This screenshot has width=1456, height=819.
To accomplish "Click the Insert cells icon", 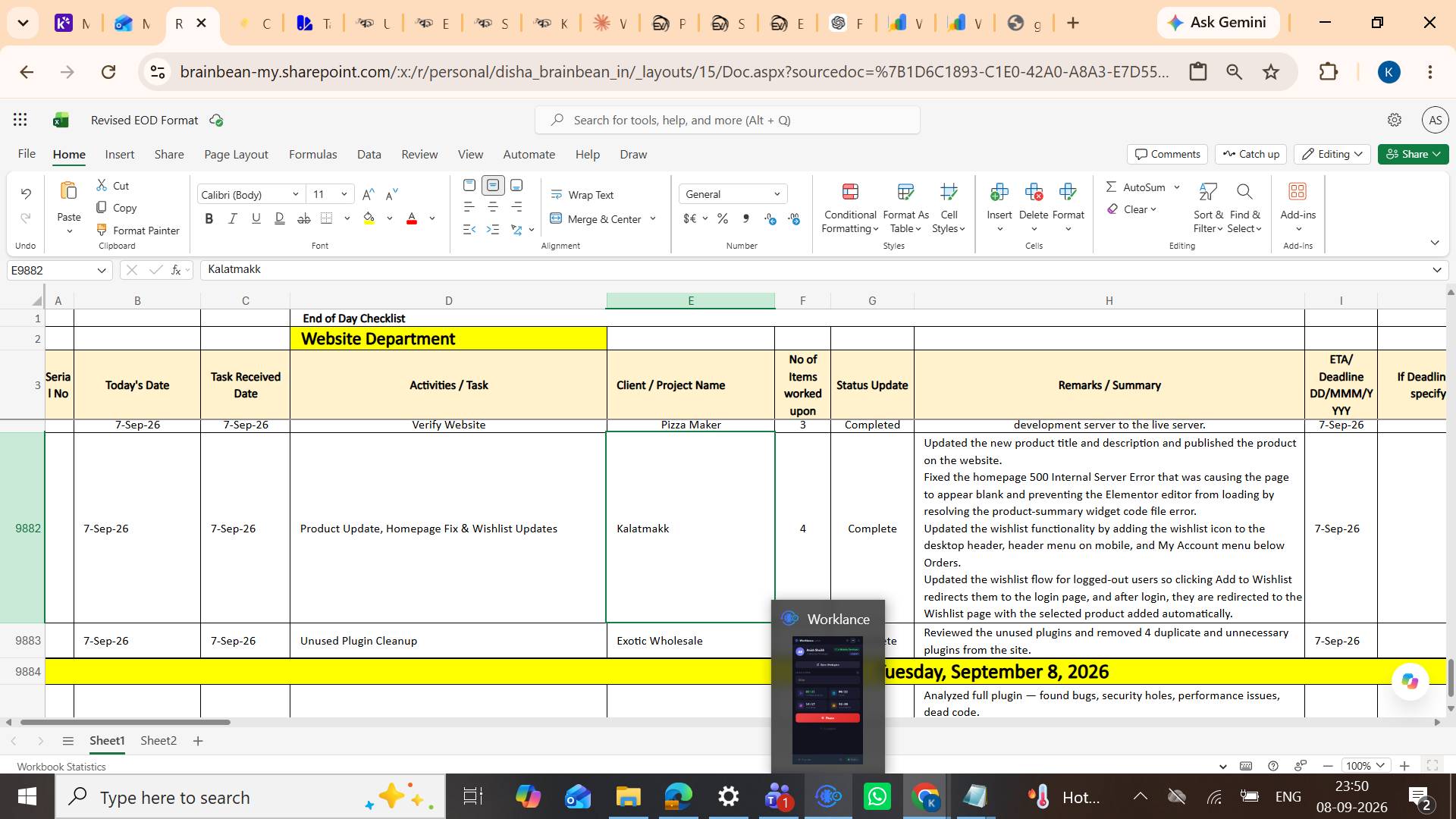I will pos(999,192).
